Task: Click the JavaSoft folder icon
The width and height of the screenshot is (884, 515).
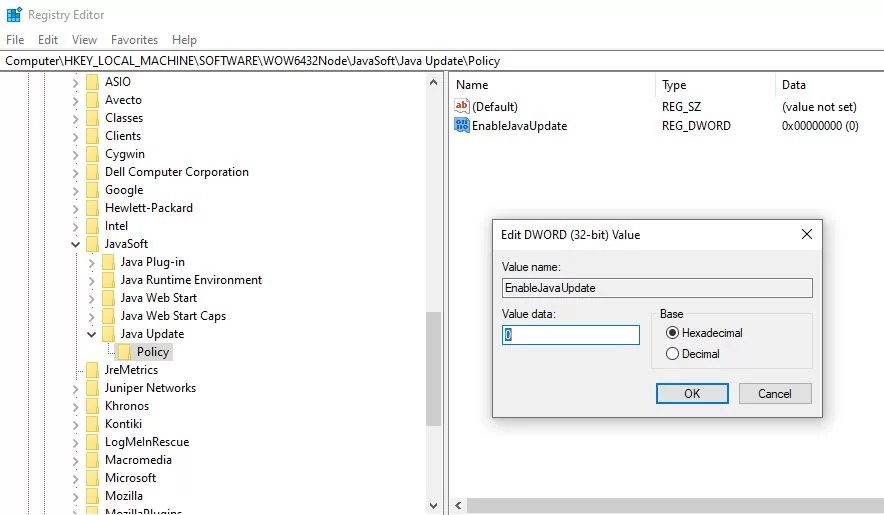Action: [x=92, y=244]
